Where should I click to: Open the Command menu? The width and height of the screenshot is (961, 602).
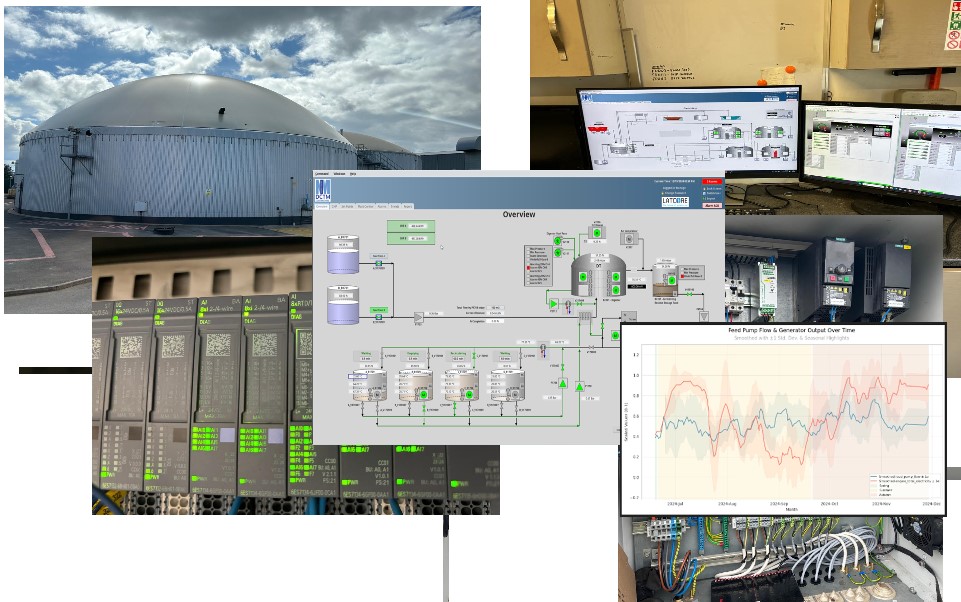pyautogui.click(x=322, y=174)
